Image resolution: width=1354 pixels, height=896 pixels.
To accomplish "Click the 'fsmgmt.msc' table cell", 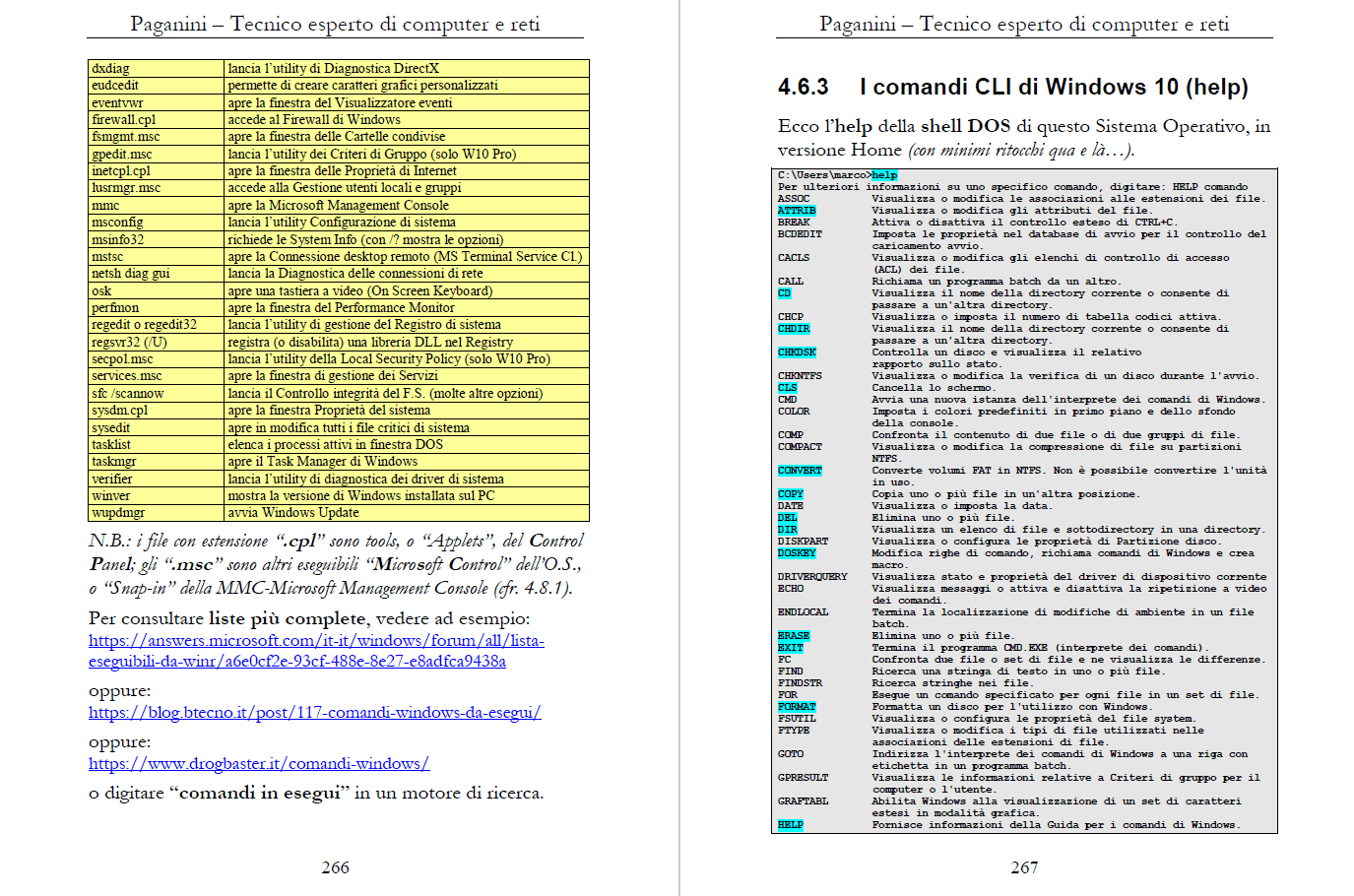I will (157, 137).
